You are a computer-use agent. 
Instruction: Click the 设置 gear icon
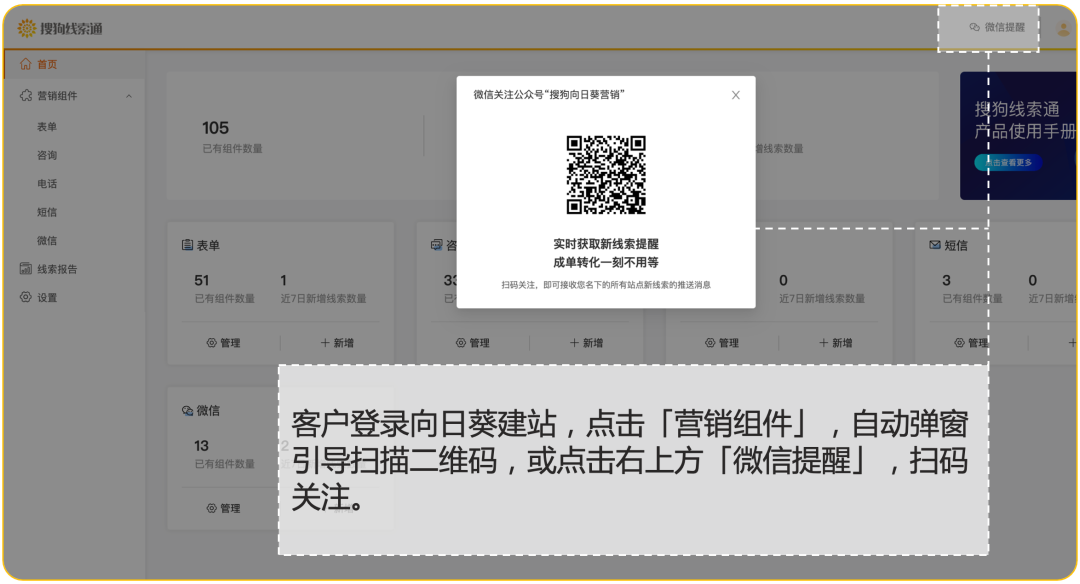click(x=25, y=297)
